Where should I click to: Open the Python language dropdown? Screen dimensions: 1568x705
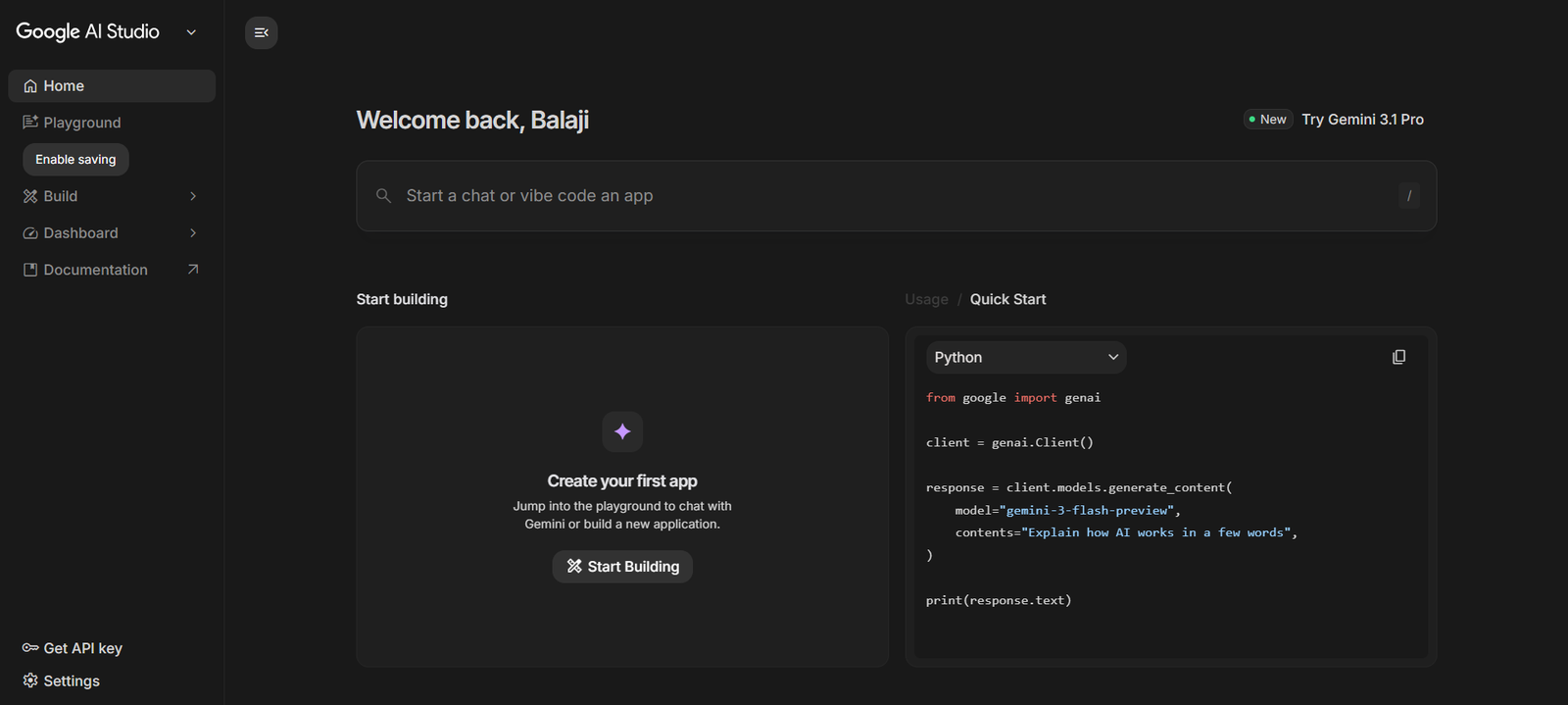[x=1025, y=357]
